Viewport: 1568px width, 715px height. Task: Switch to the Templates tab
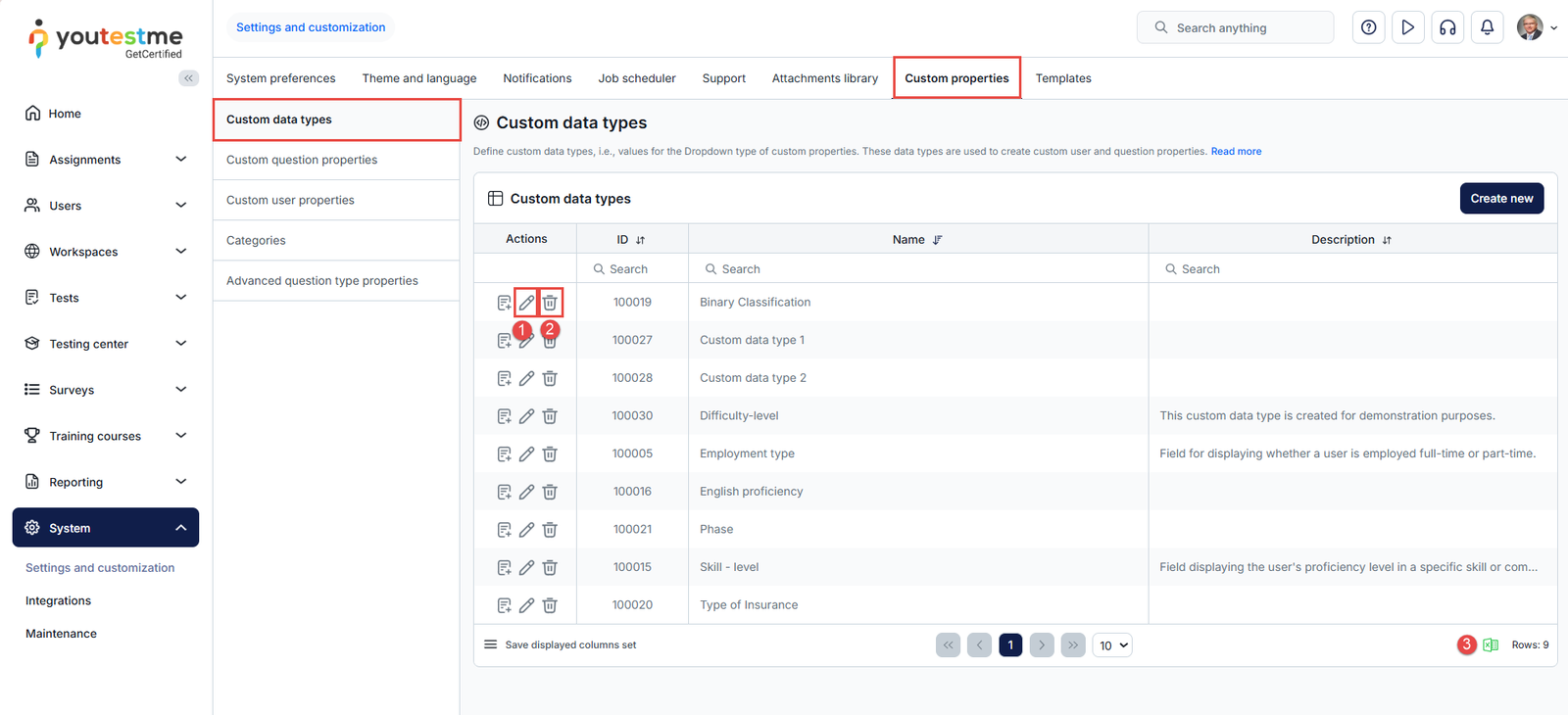point(1062,78)
